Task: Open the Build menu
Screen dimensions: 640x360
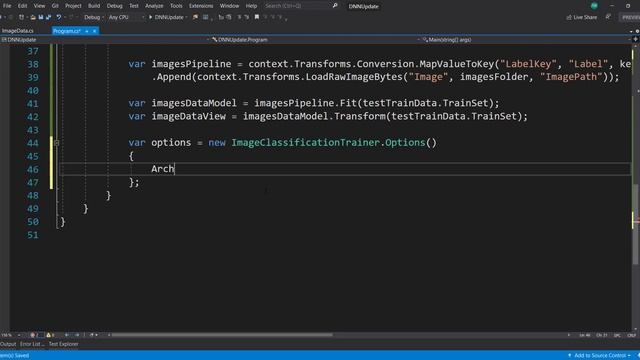Action: [x=94, y=6]
